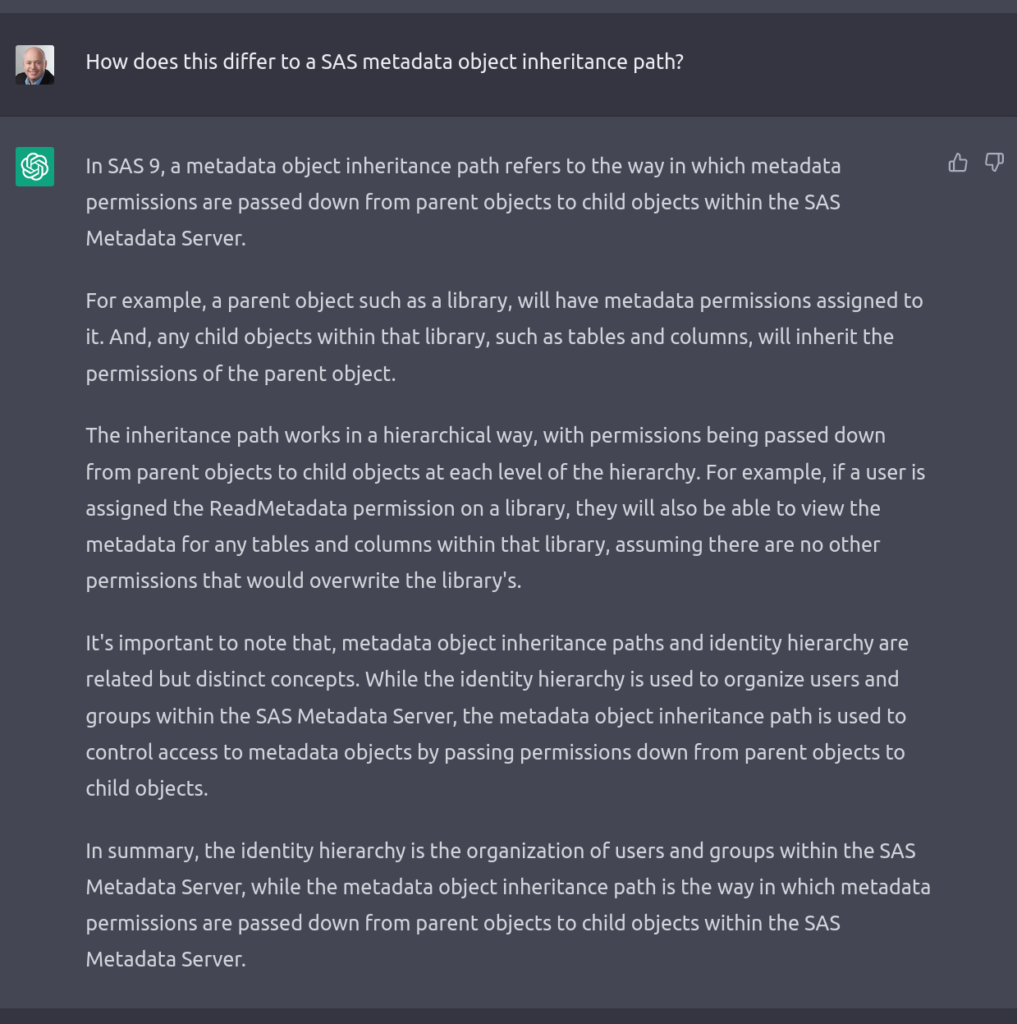The width and height of the screenshot is (1017, 1024).
Task: Click the paragraph beginning 'It's important to note'
Action: click(497, 716)
